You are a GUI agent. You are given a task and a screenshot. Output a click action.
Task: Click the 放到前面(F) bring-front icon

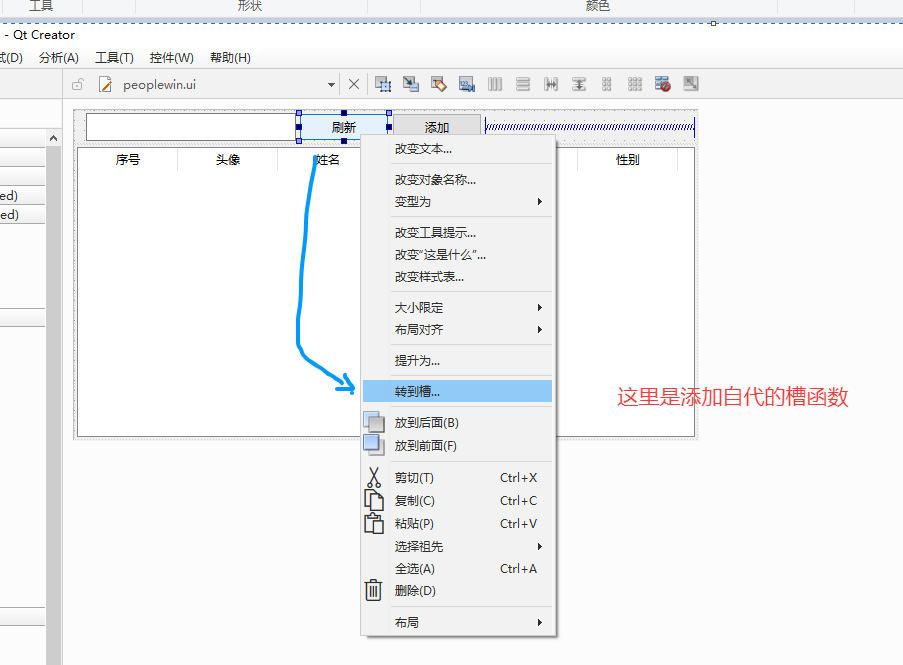(374, 445)
